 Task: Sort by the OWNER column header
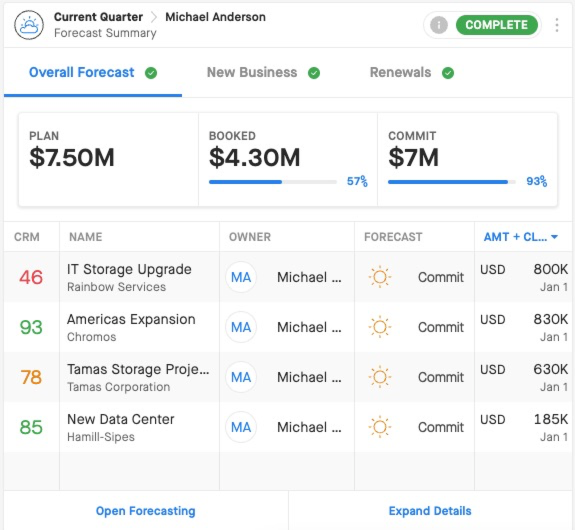(x=250, y=237)
